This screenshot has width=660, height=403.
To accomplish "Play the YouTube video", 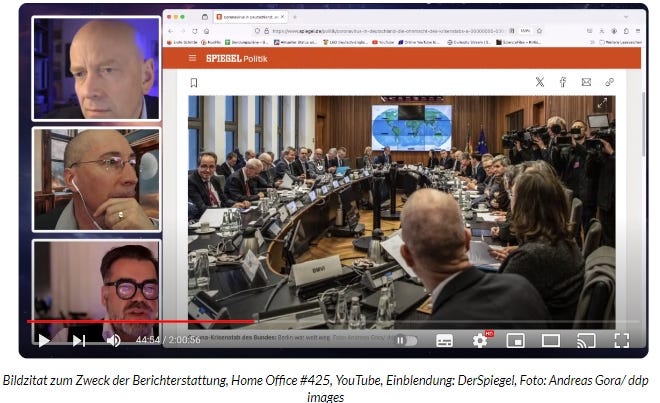I will 44,340.
